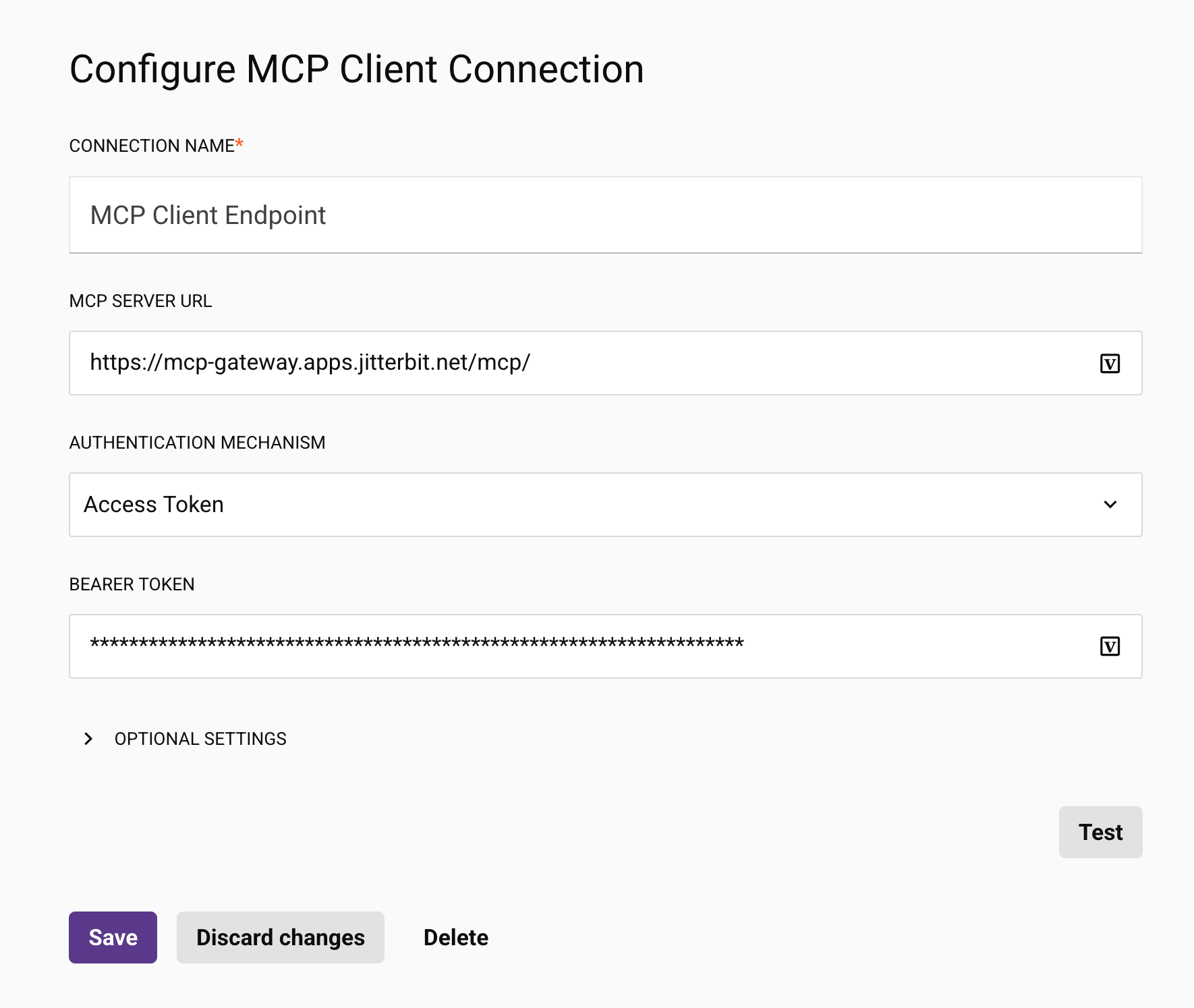Viewport: 1194px width, 1008px height.
Task: Open variable picker in MCP Server URL field
Action: tap(1110, 364)
